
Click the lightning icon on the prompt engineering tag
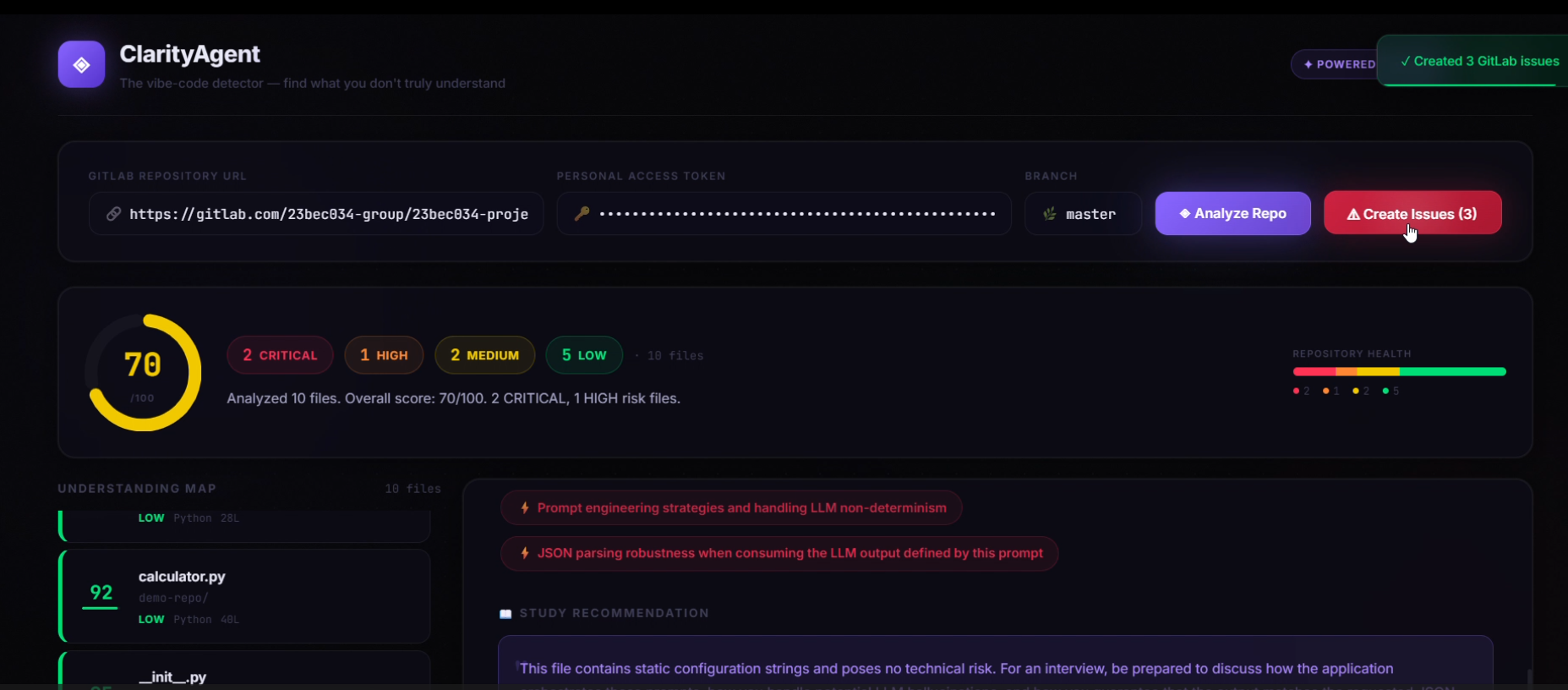point(525,508)
